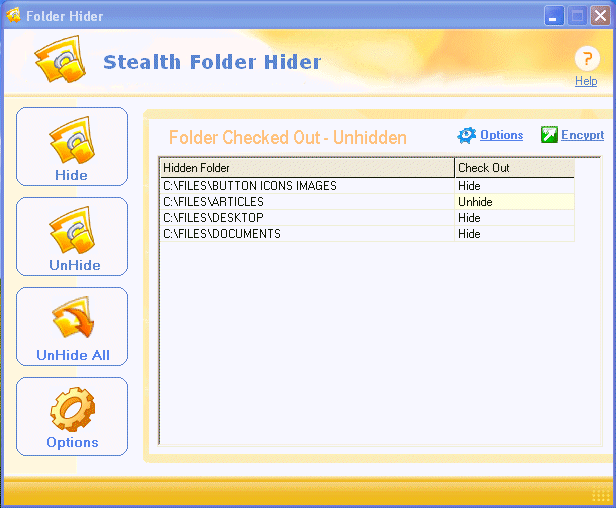This screenshot has width=616, height=508.
Task: Open the Encypt link text
Action: [582, 135]
